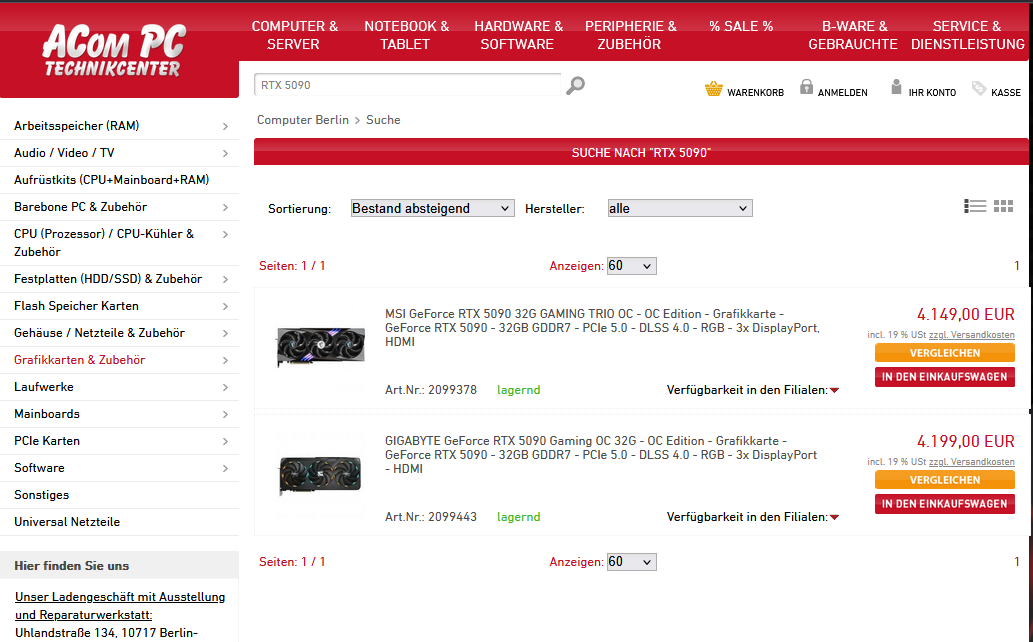Open Peripherie & Zubehör menu

(x=630, y=35)
